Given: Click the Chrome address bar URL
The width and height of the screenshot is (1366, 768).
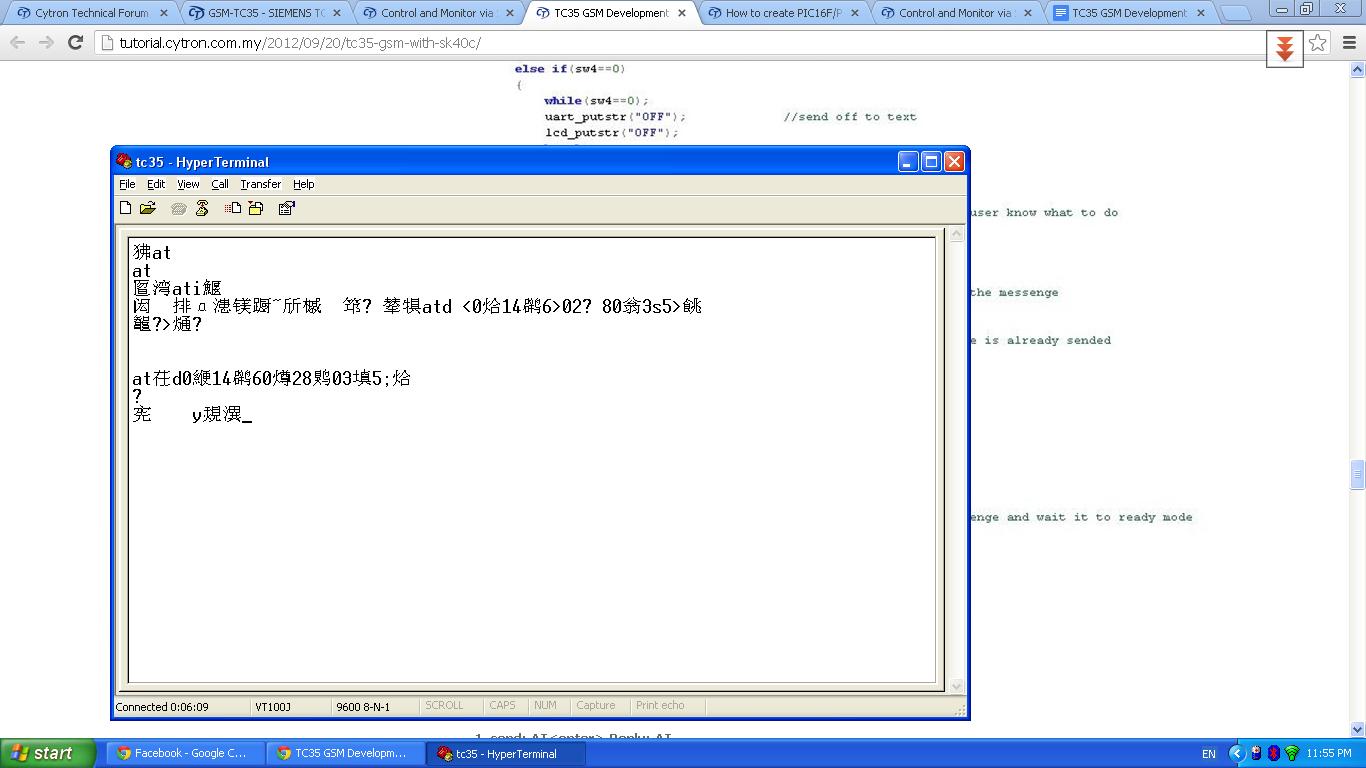Looking at the screenshot, I should [x=300, y=43].
